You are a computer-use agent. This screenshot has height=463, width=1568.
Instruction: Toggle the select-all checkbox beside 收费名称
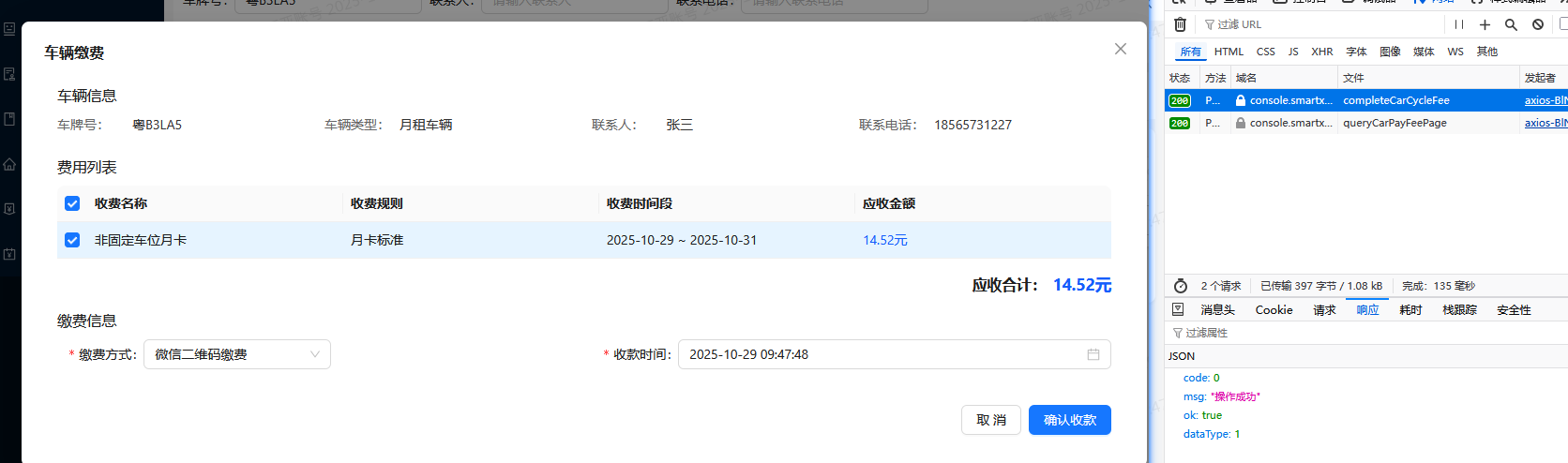coord(72,203)
